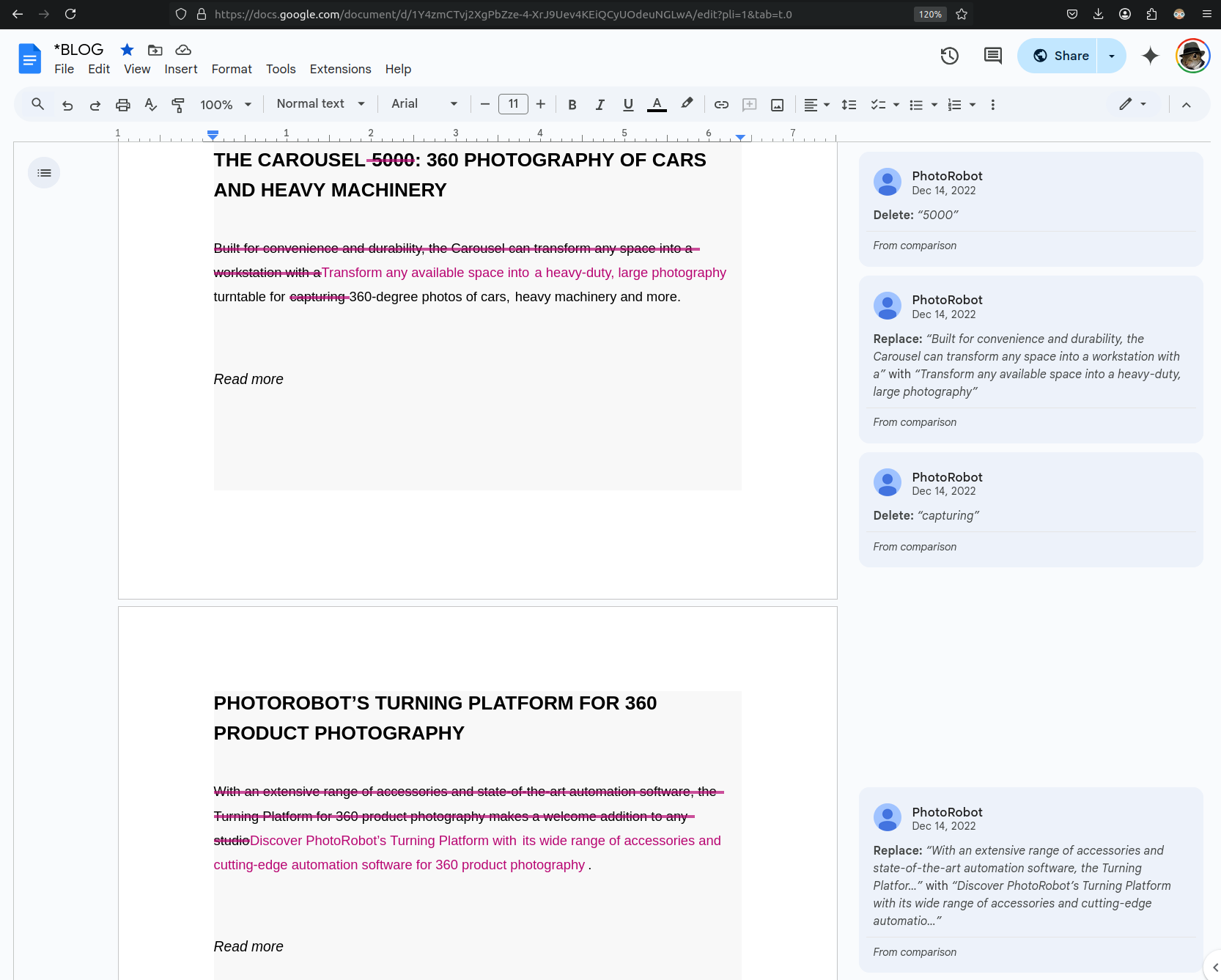Open the Gemini sparkle assistant
This screenshot has height=980, width=1221.
point(1151,56)
